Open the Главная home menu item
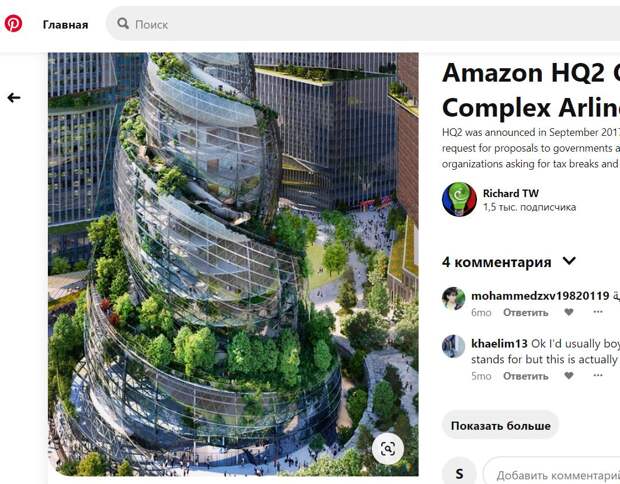 (65, 25)
